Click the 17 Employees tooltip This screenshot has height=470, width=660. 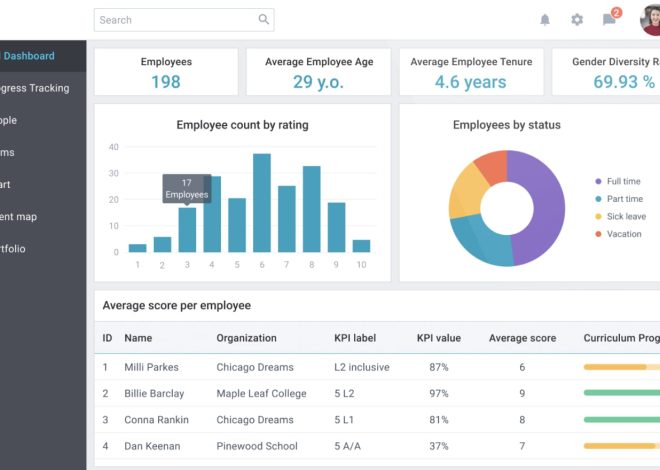187,189
